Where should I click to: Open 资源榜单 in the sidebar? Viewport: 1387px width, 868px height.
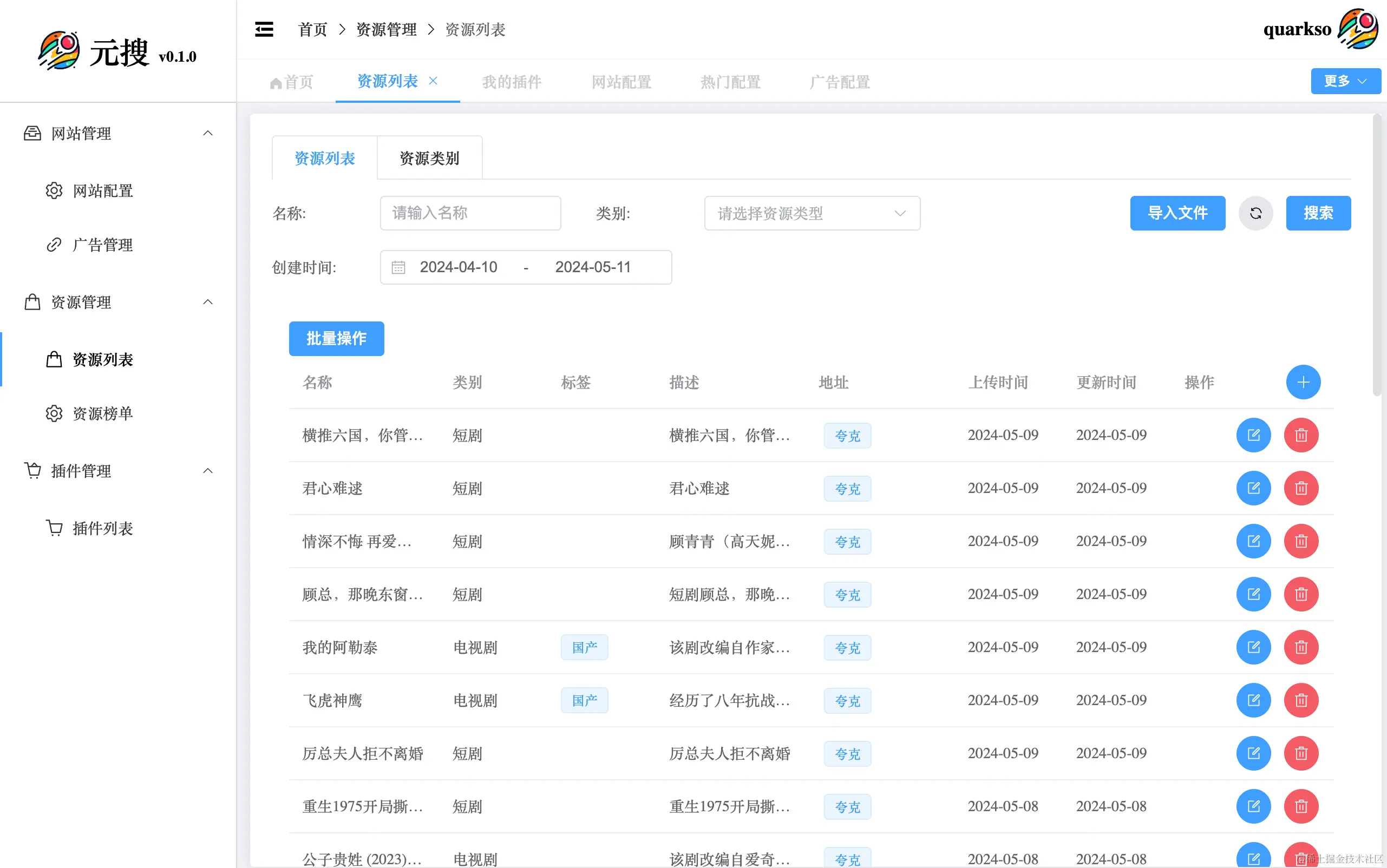click(x=117, y=413)
